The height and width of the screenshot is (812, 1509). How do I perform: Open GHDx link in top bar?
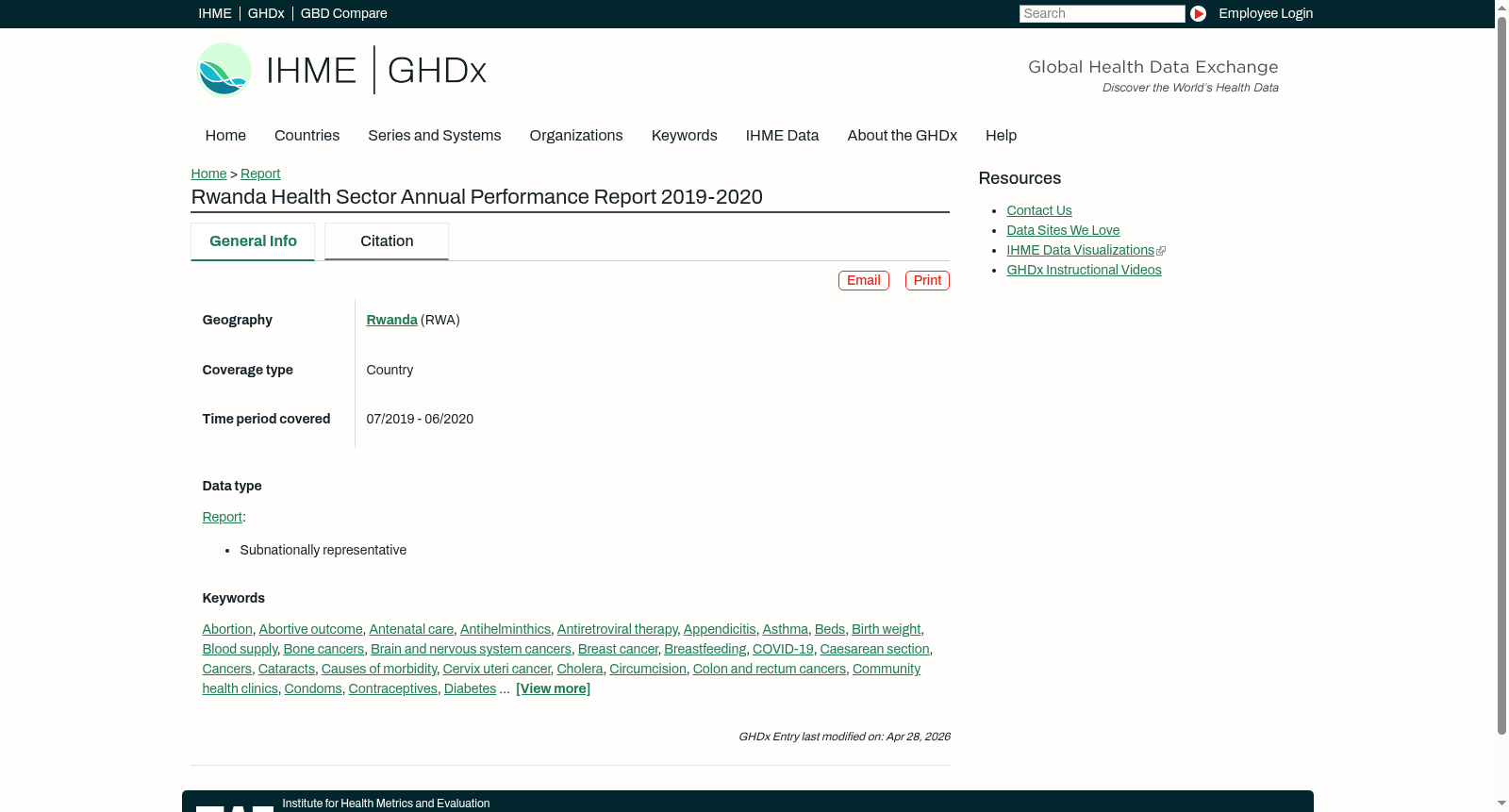click(266, 13)
